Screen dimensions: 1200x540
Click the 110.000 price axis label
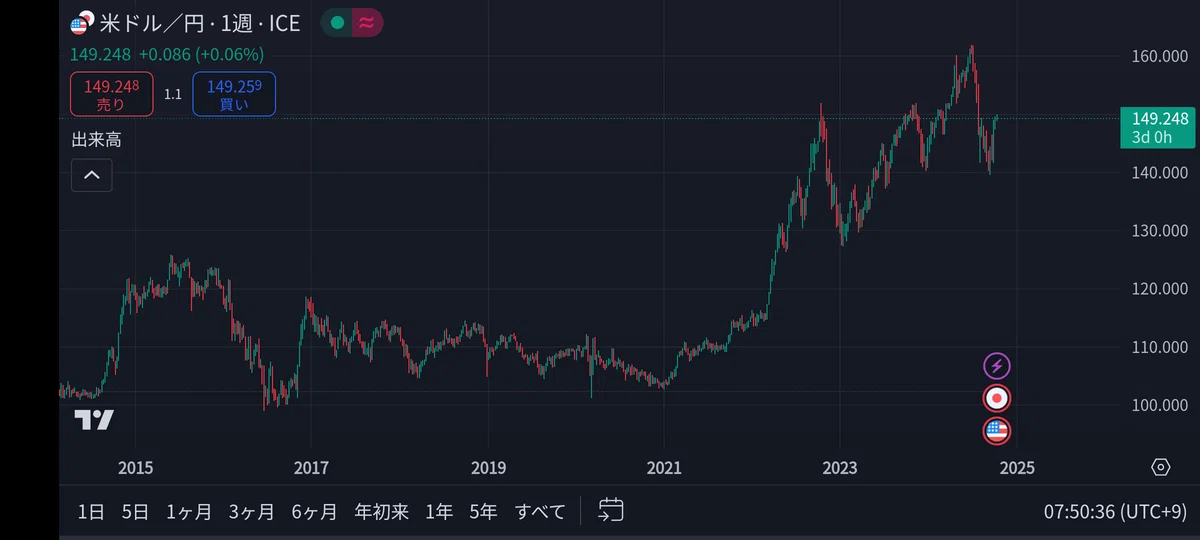[x=1159, y=347]
